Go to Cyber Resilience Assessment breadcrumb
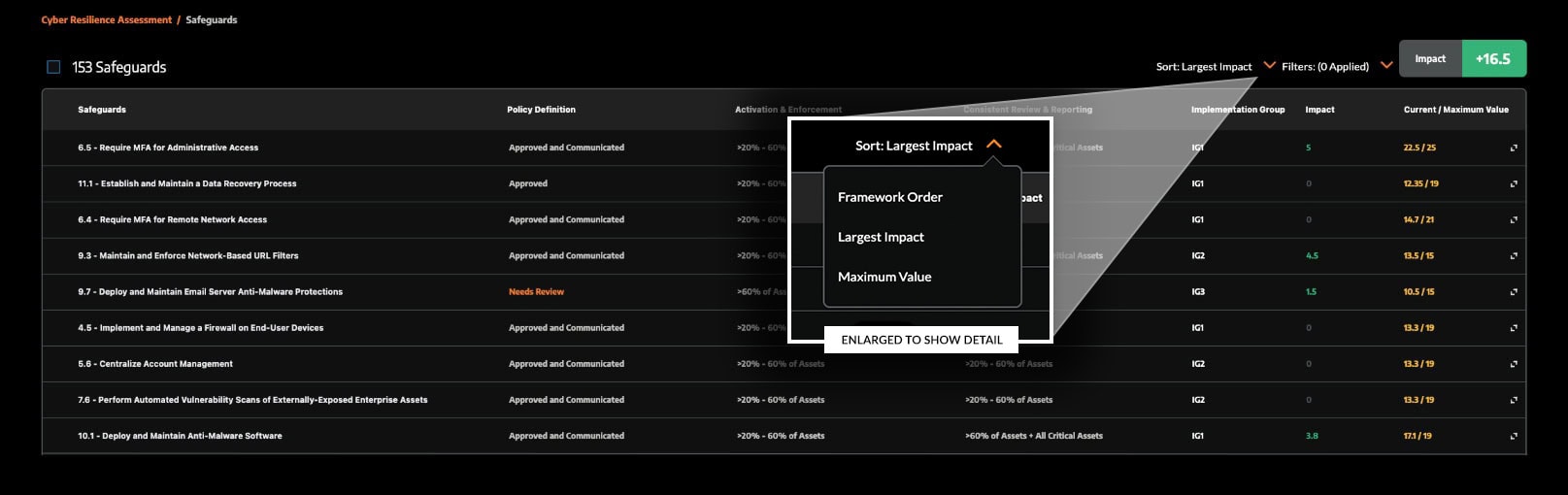1568x495 pixels. 107,19
